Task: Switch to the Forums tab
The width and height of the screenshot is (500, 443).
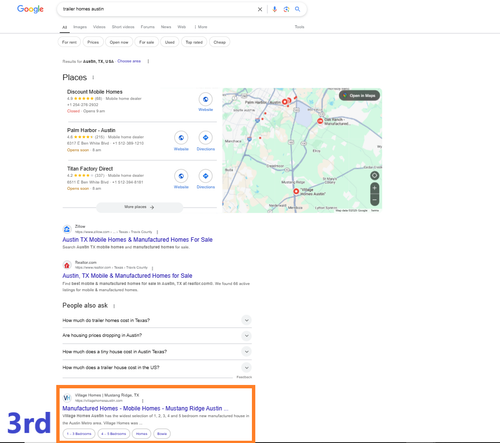Action: point(148,27)
